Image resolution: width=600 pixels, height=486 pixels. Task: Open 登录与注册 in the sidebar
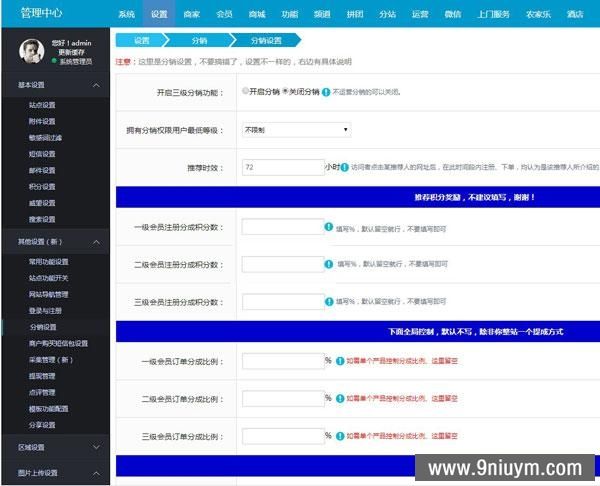click(45, 311)
